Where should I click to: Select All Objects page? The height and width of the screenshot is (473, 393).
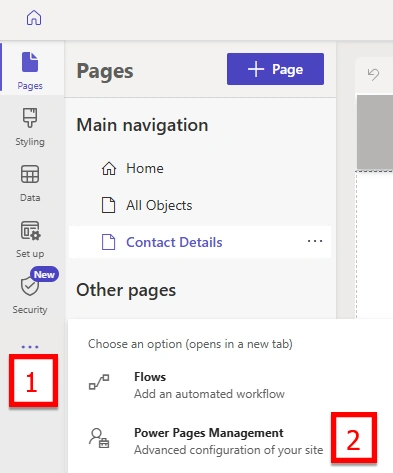200,205
